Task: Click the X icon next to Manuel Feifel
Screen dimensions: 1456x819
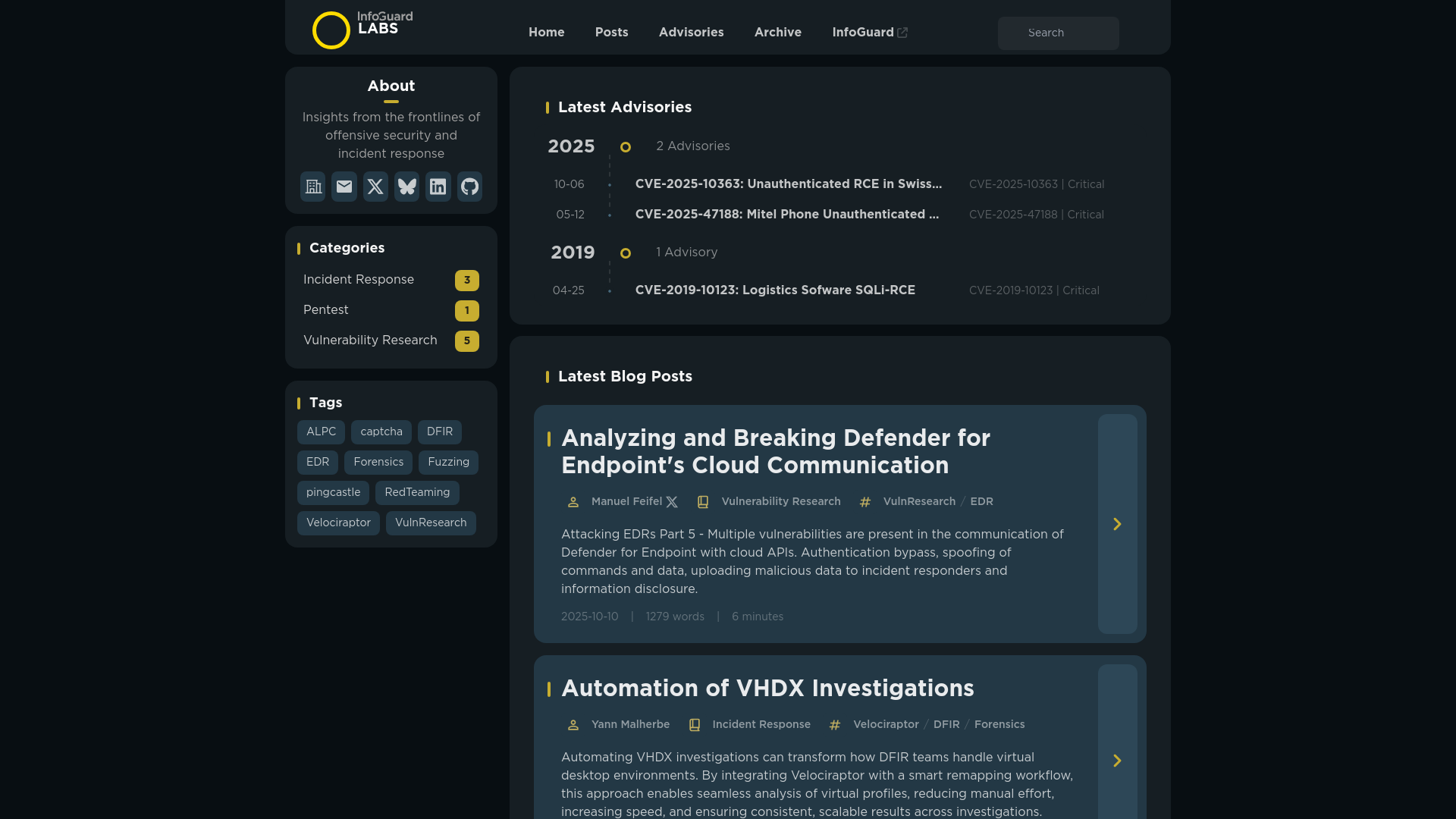Action: [672, 502]
